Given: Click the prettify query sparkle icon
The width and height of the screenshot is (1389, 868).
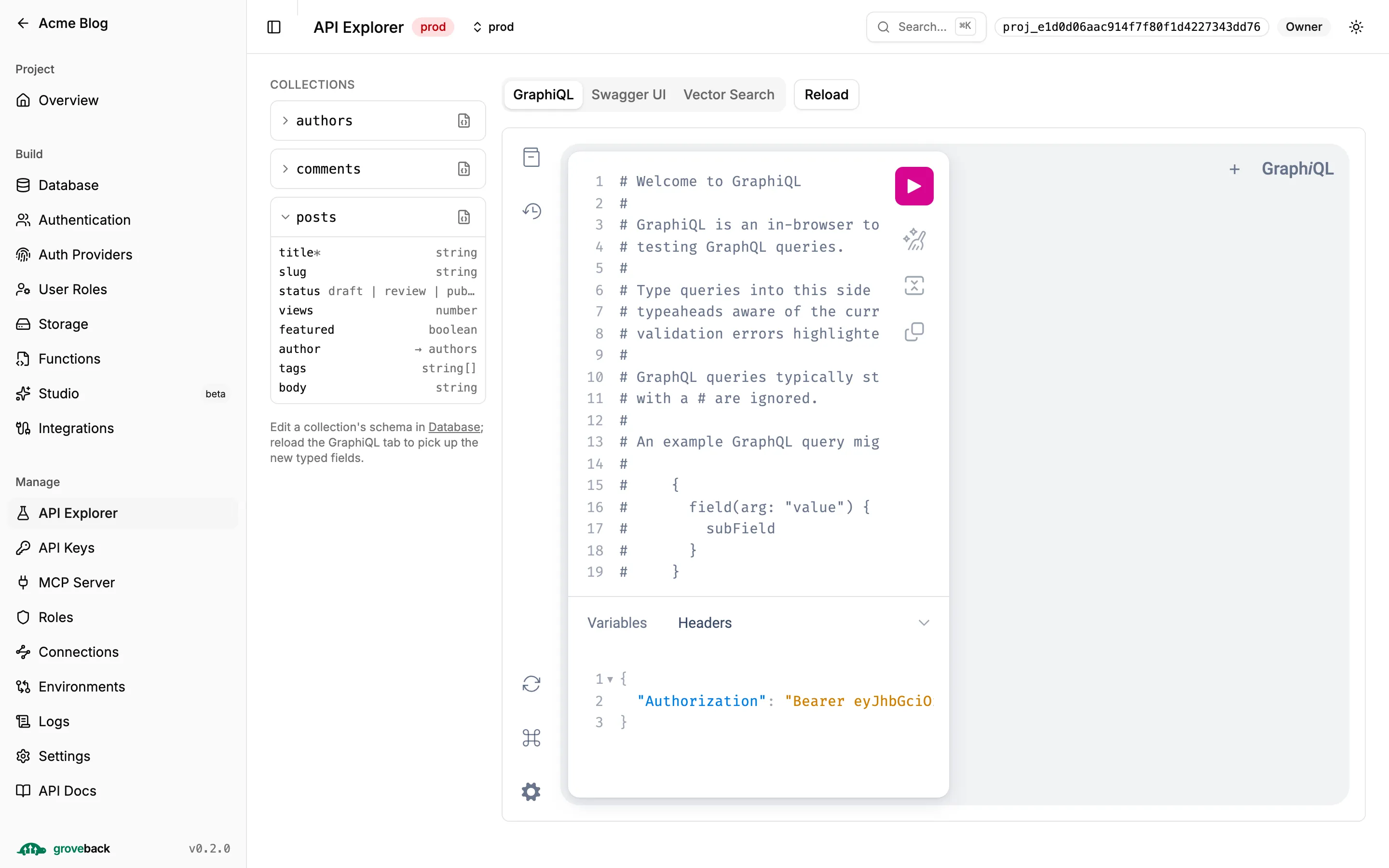Looking at the screenshot, I should coord(914,239).
